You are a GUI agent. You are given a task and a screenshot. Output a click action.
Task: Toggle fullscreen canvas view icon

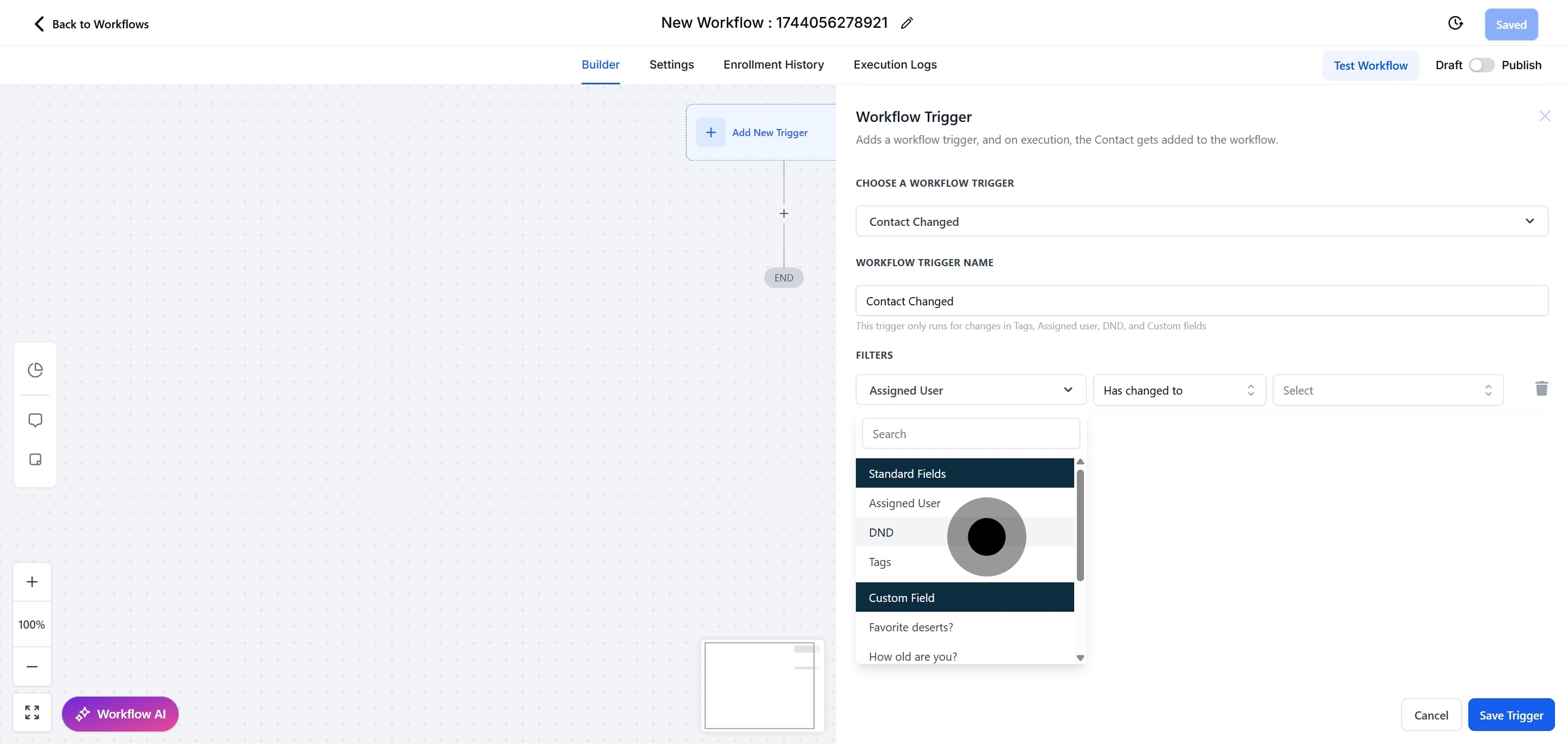pos(32,712)
